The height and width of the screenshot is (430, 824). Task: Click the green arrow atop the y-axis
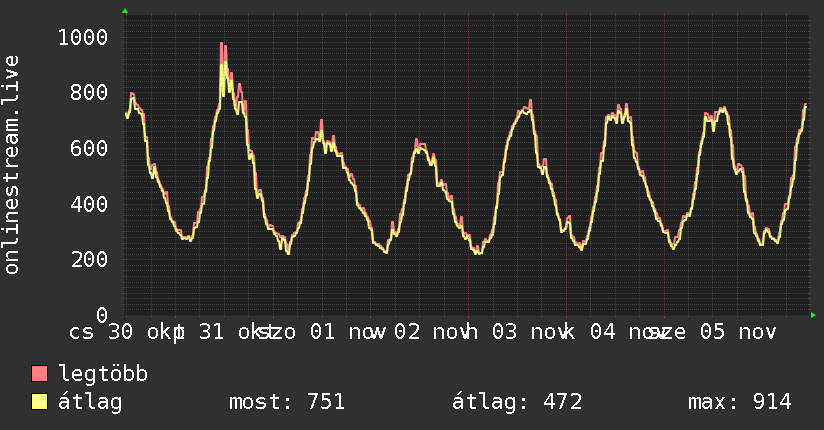coord(125,11)
